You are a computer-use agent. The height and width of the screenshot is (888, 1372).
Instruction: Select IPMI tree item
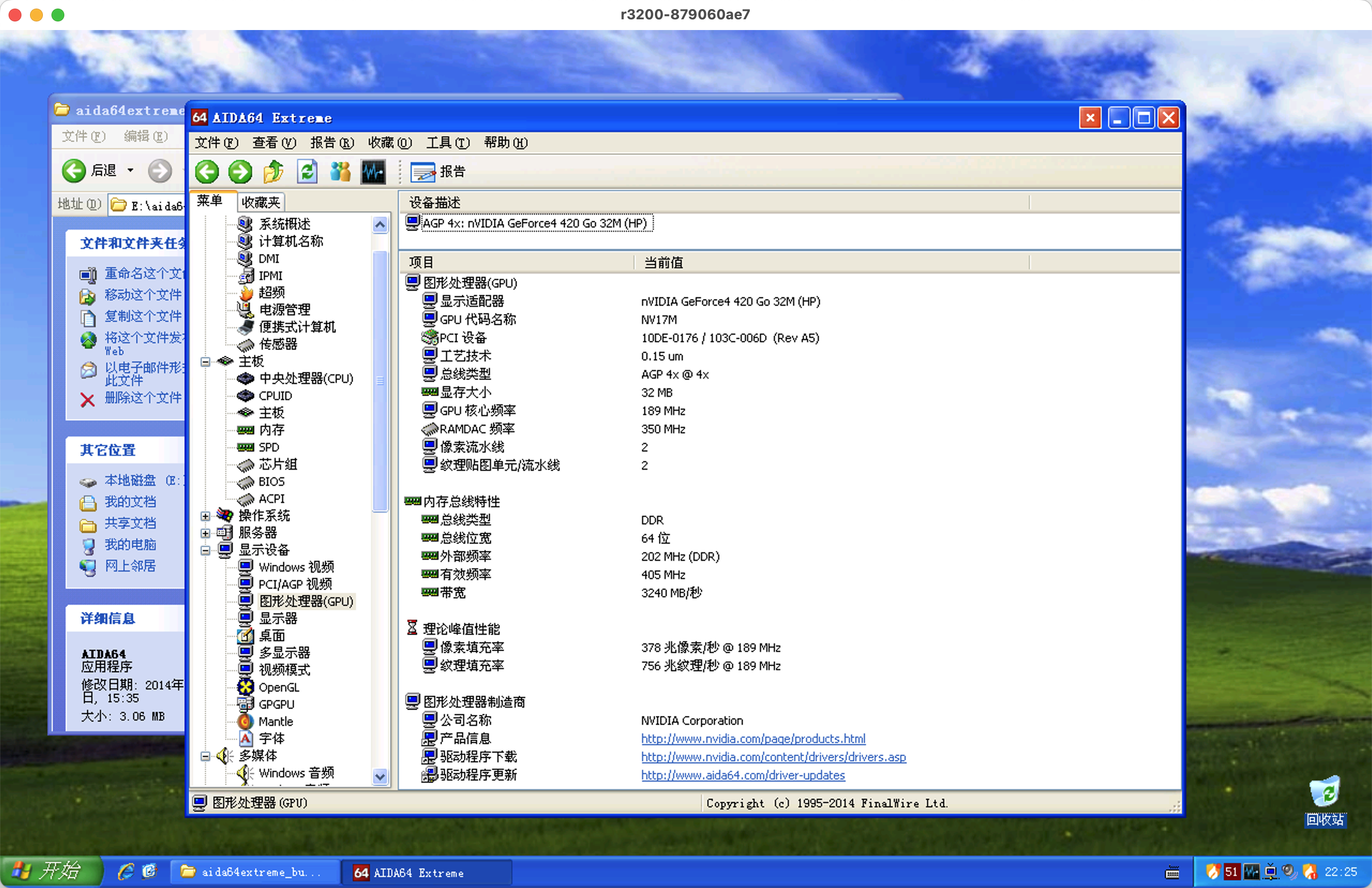[x=270, y=276]
